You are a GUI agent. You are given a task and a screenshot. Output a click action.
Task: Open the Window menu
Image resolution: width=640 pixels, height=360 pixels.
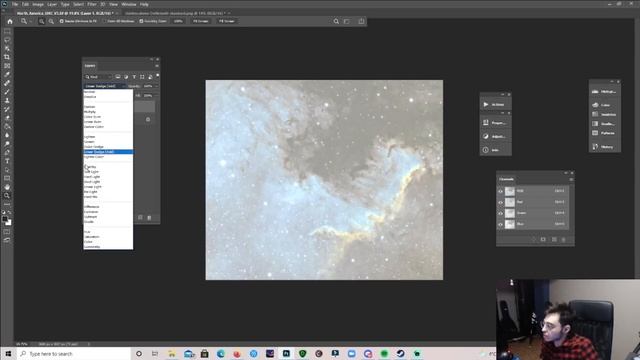pos(129,4)
